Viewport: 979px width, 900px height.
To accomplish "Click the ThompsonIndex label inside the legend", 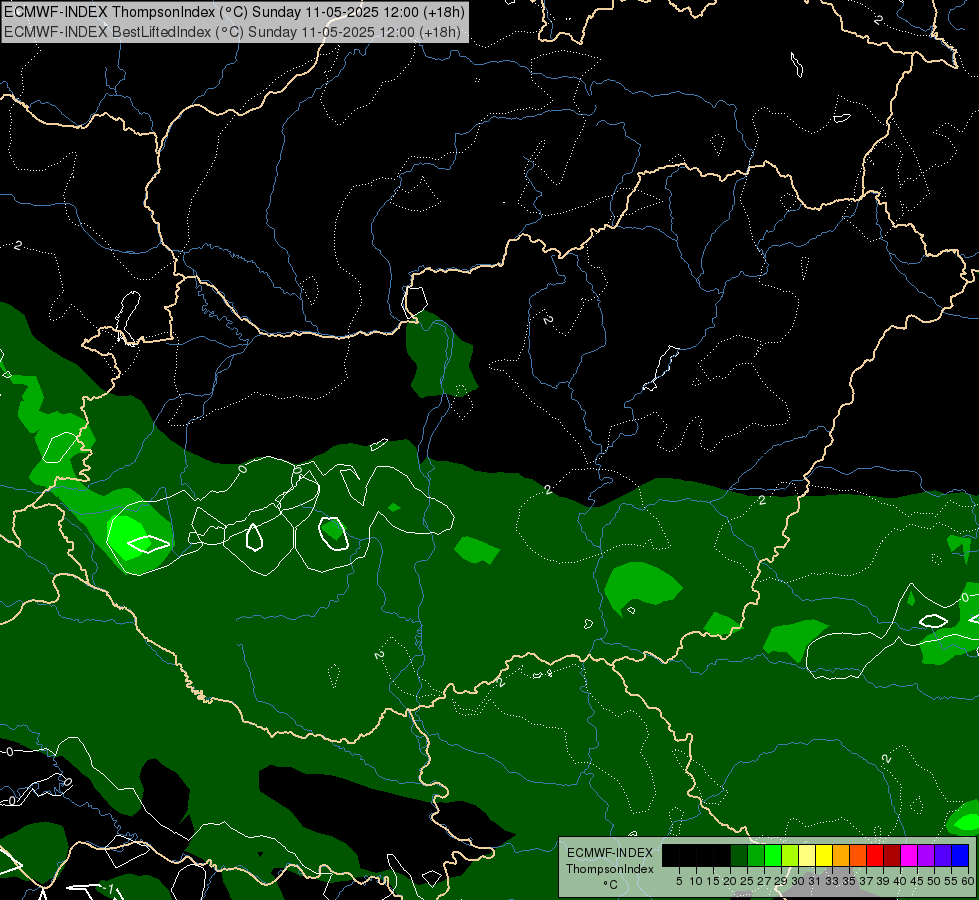I will [610, 869].
